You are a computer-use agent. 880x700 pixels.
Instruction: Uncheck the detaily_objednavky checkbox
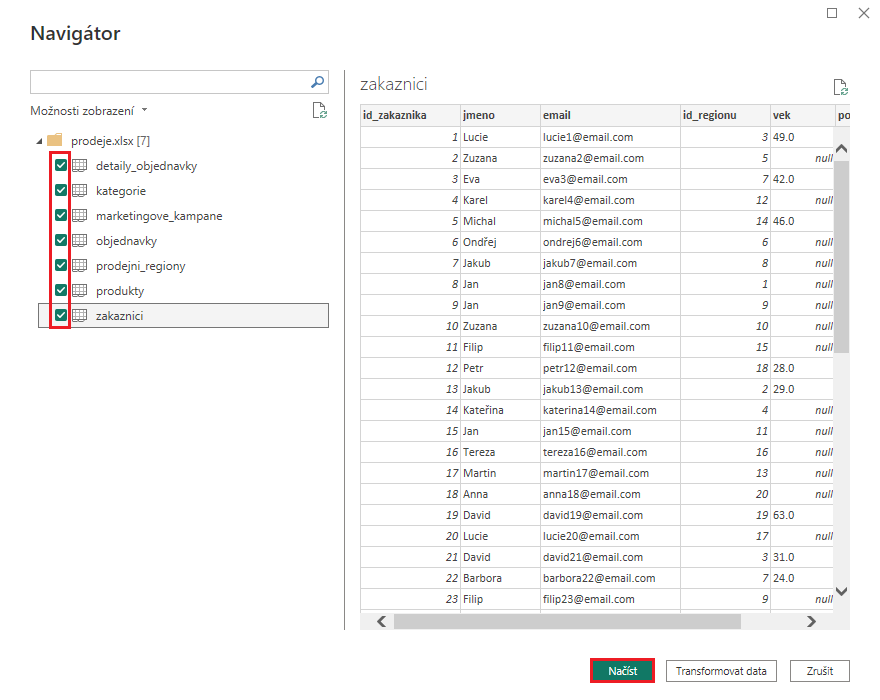[60, 165]
